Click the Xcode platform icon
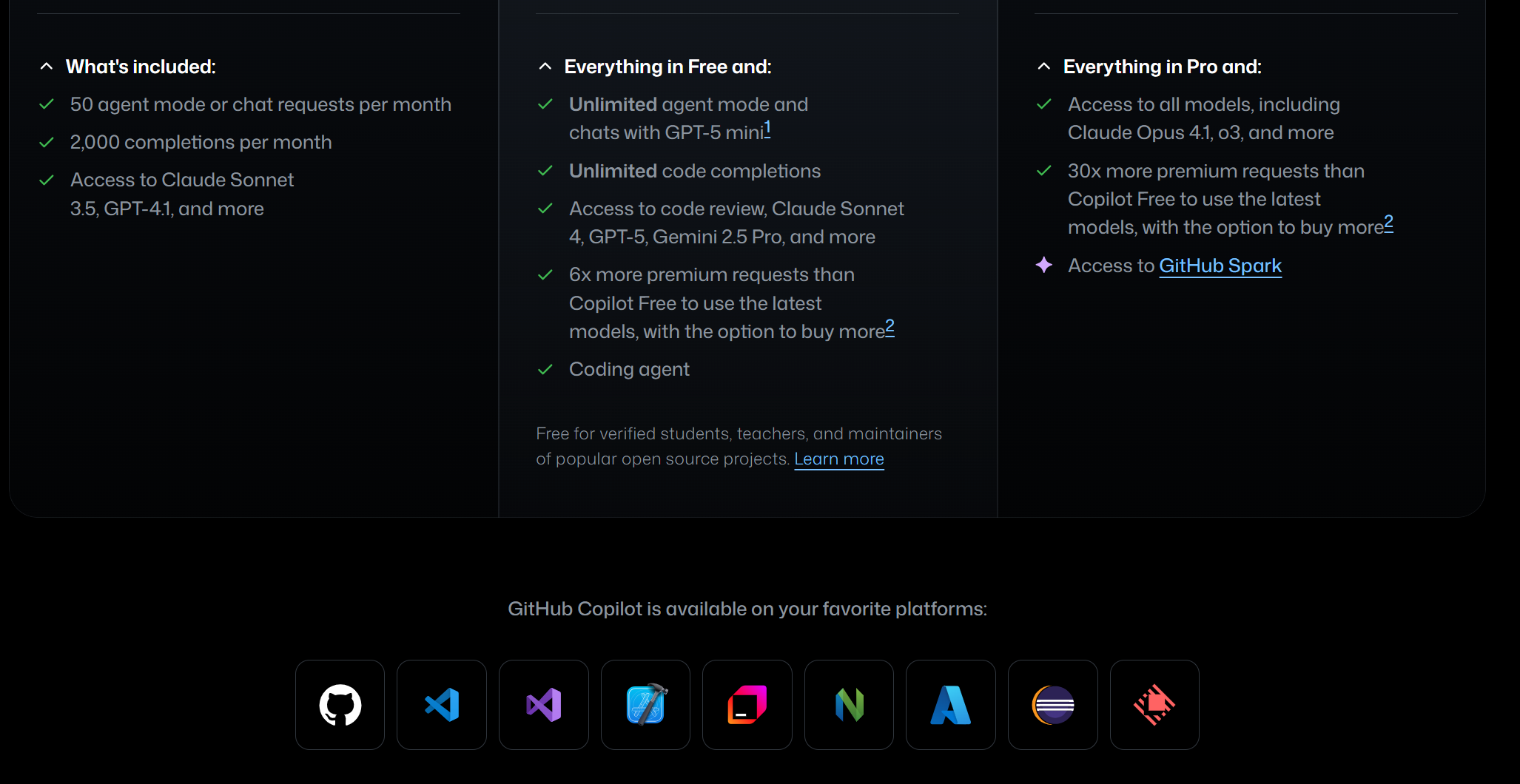Image resolution: width=1520 pixels, height=784 pixels. [x=645, y=705]
